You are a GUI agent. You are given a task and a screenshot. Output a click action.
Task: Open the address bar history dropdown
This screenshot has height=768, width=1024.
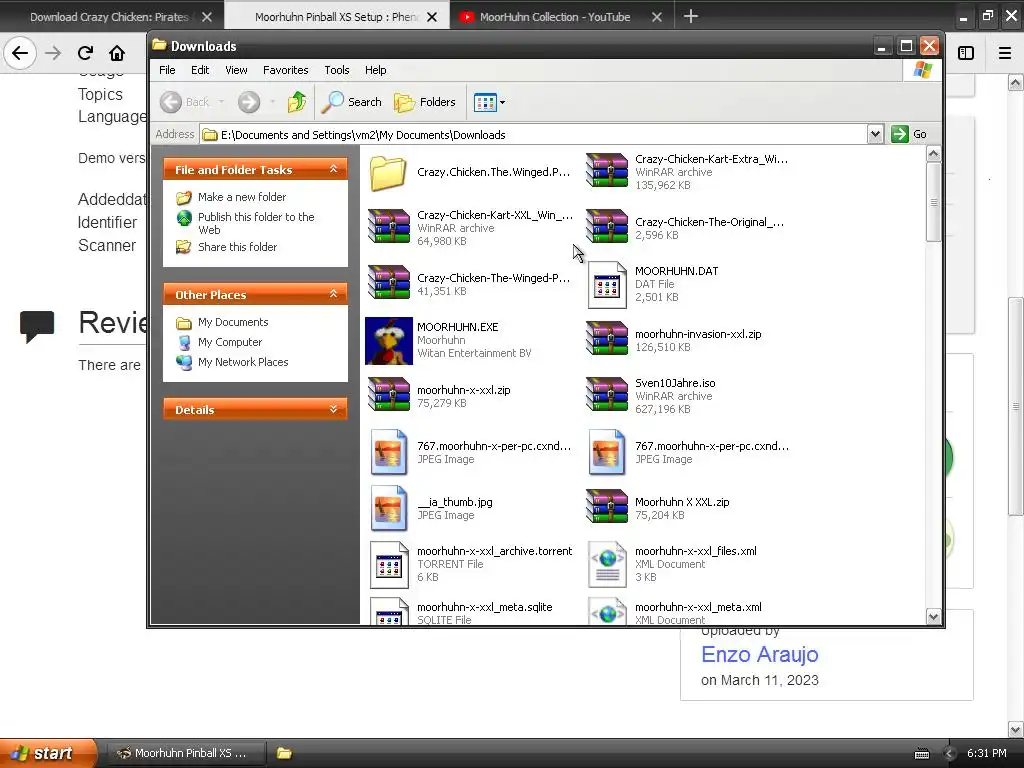tap(875, 134)
